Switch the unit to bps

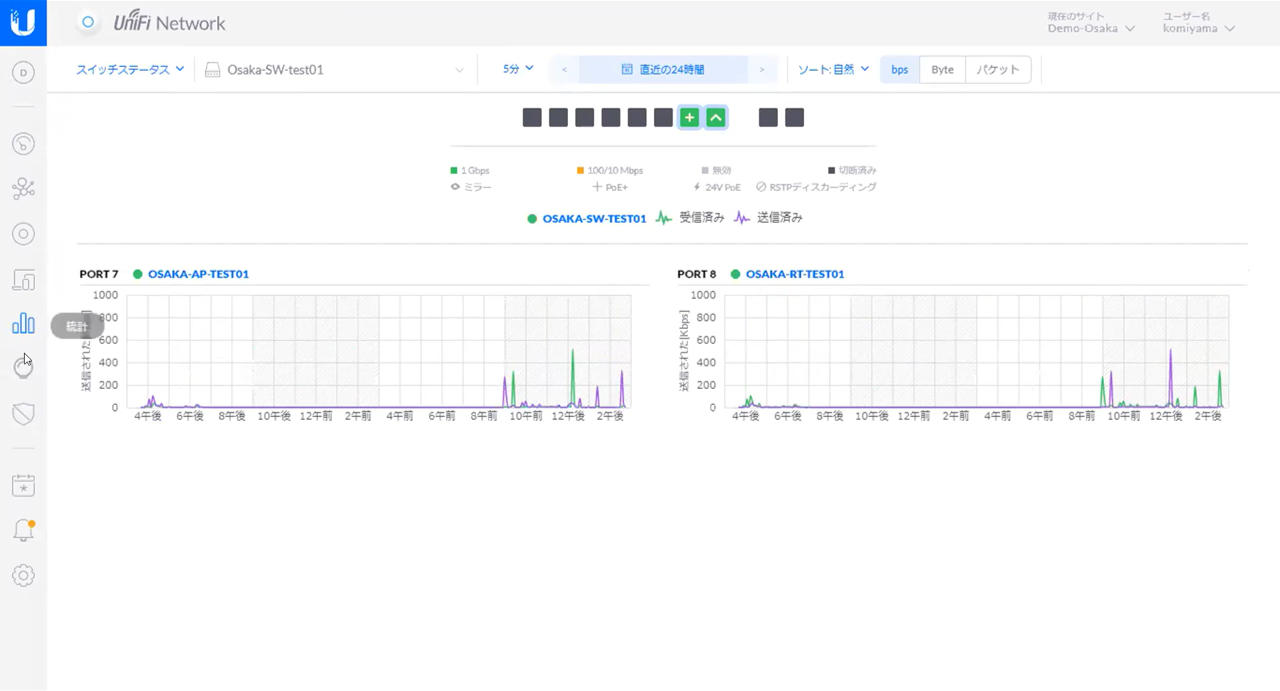click(900, 70)
